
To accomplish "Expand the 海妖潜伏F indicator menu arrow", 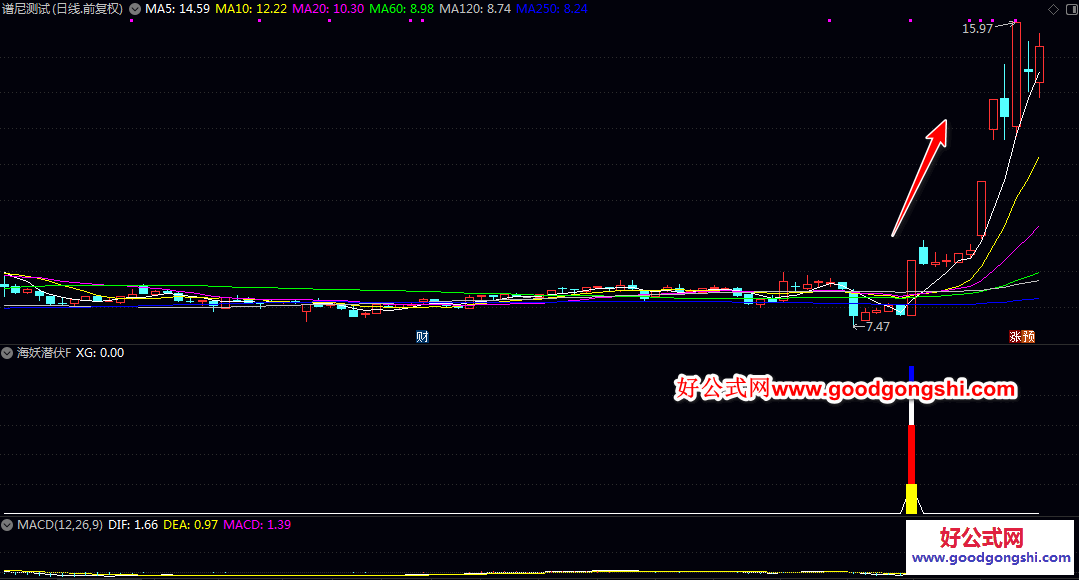I will click(7, 353).
